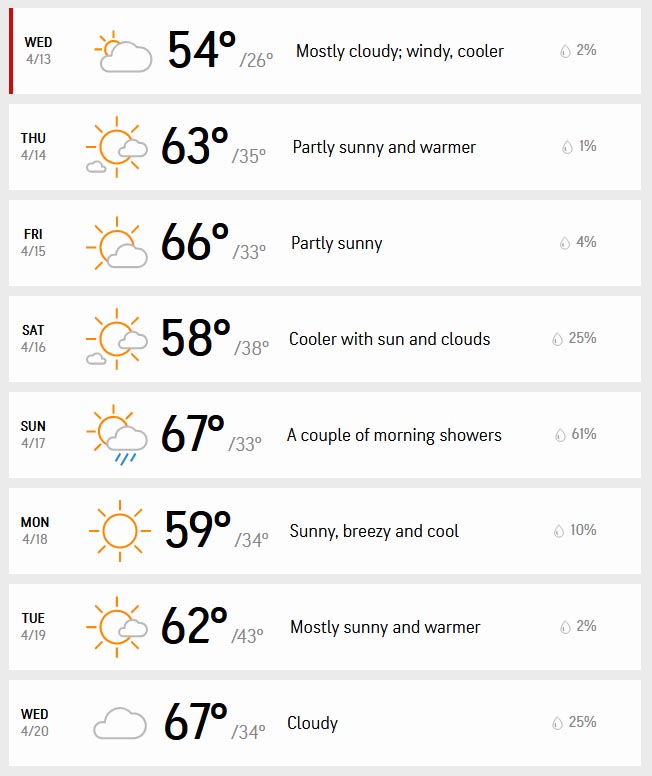
Task: Select the SUN 4/17 date label
Action: point(33,435)
